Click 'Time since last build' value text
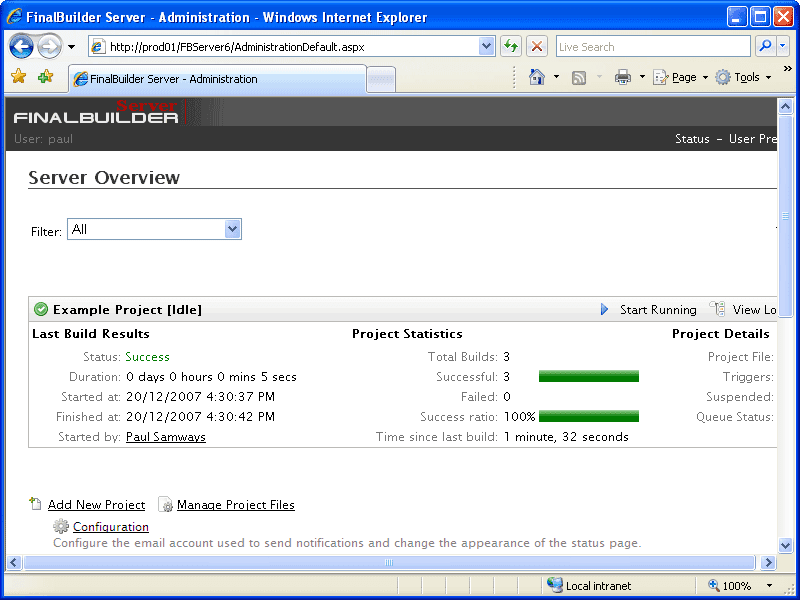 coord(566,437)
